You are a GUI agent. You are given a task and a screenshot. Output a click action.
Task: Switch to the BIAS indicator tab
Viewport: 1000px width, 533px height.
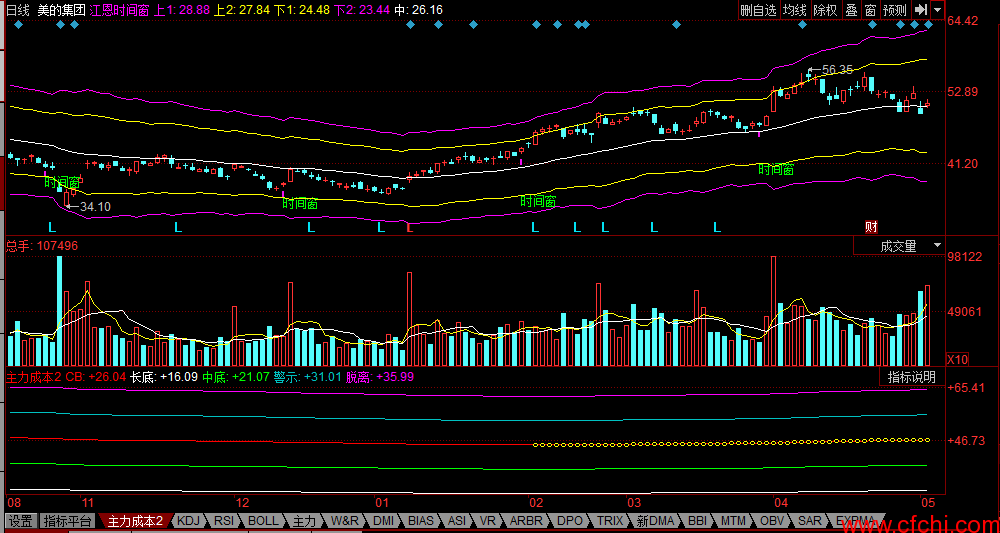tap(421, 521)
